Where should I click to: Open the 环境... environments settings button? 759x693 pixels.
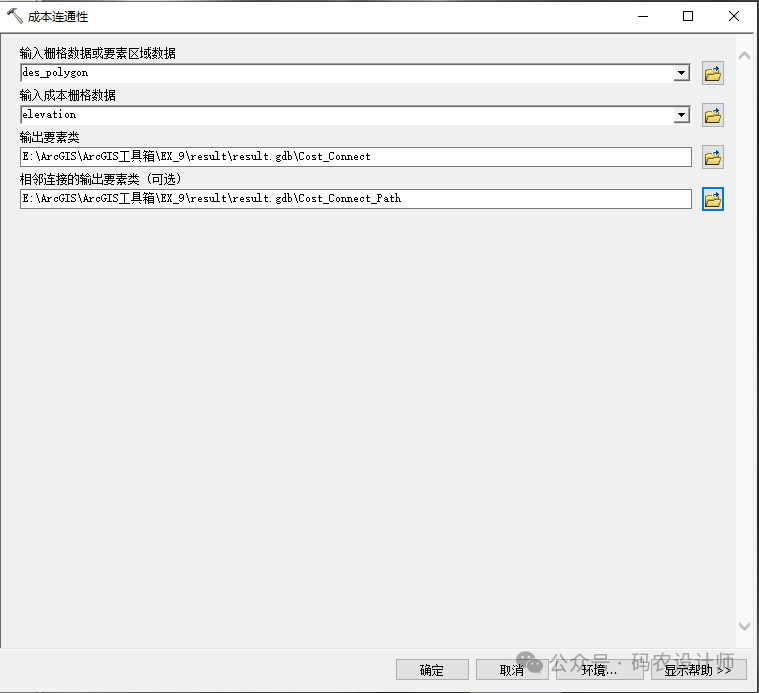(599, 670)
